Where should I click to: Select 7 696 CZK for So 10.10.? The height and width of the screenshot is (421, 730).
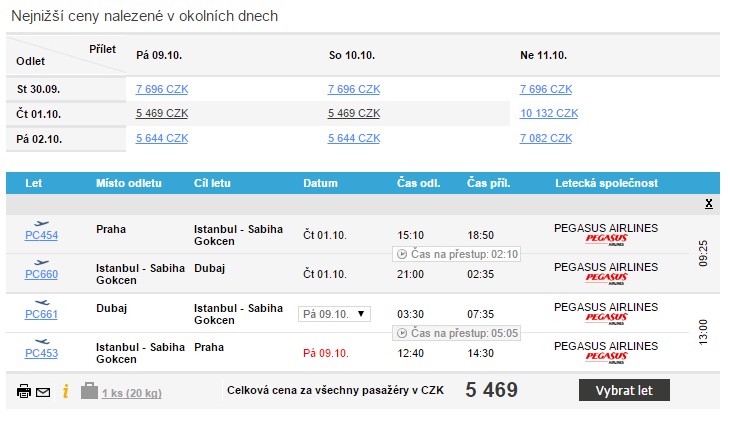click(x=354, y=89)
